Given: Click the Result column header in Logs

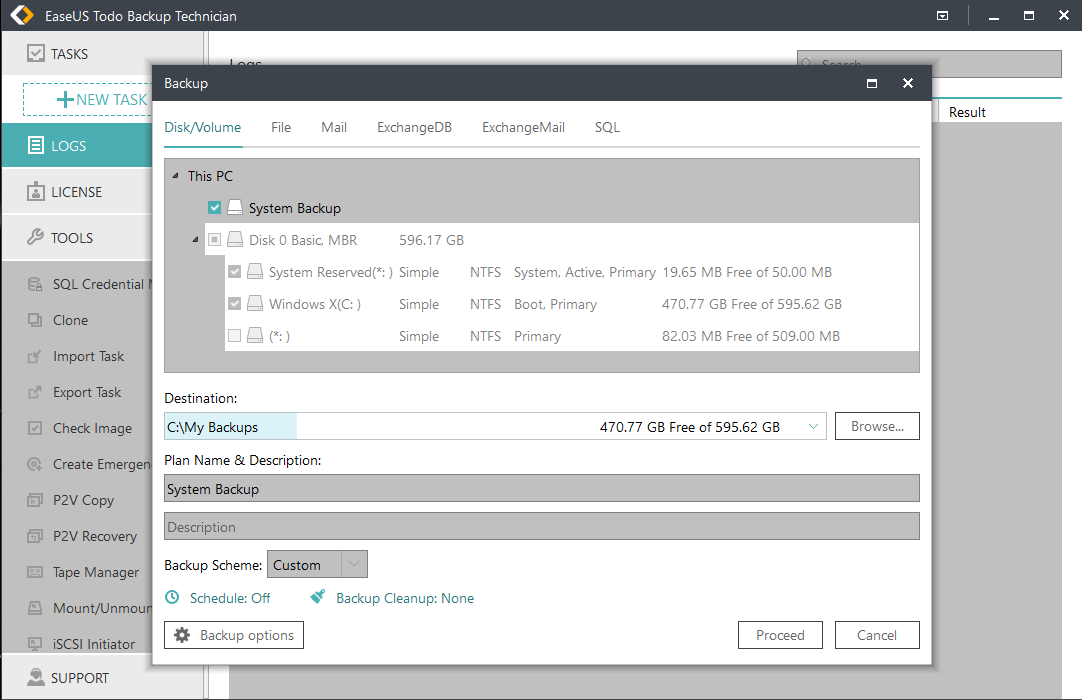Looking at the screenshot, I should [x=967, y=112].
